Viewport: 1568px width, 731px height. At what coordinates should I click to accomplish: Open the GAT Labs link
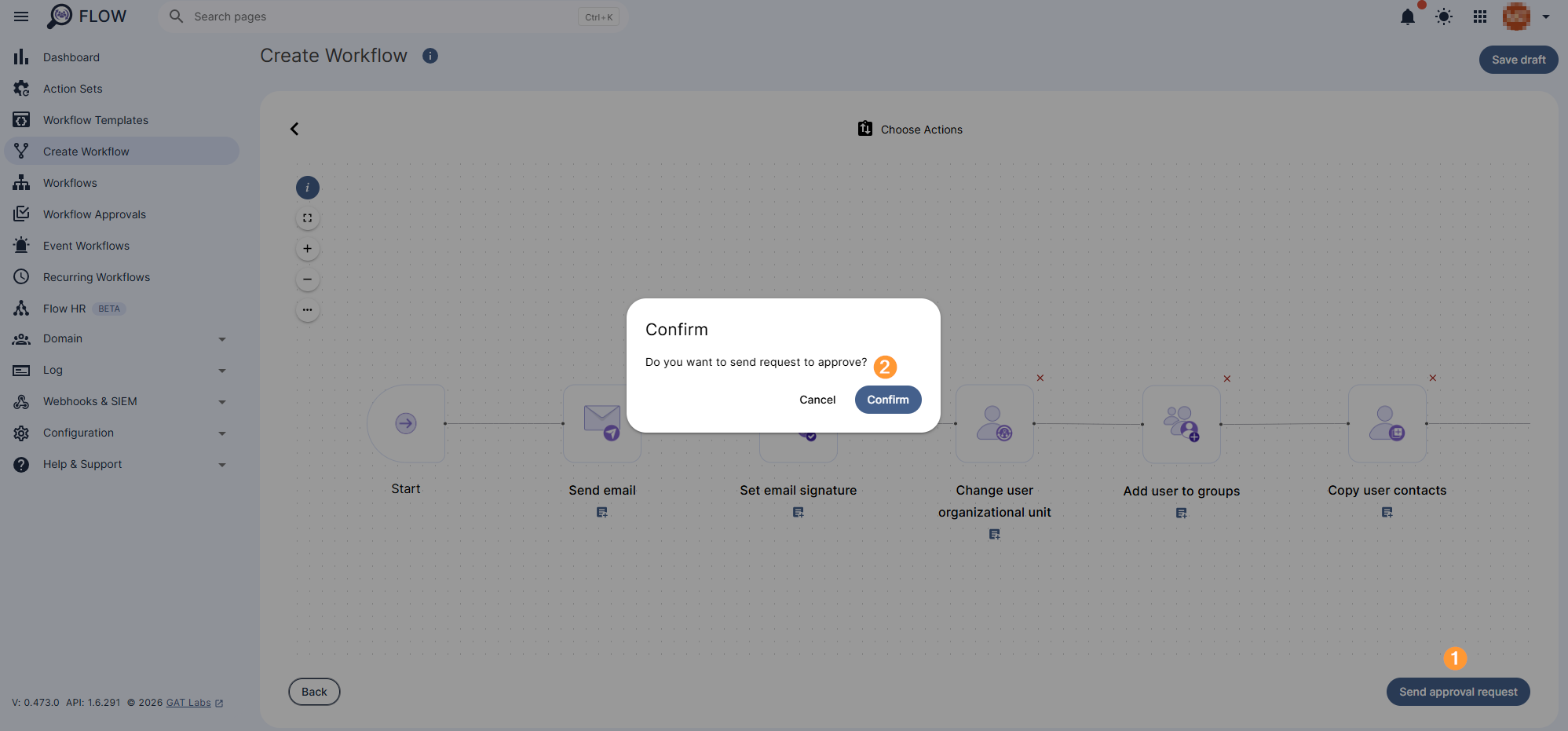coord(188,703)
